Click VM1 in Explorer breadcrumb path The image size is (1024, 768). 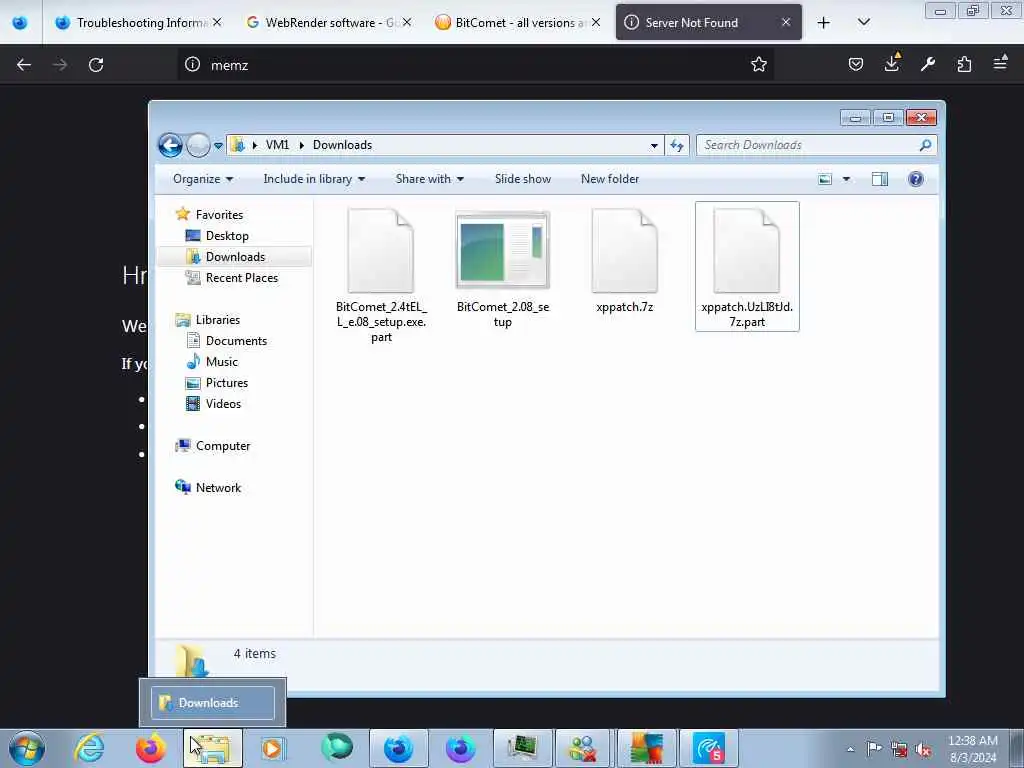coord(277,145)
